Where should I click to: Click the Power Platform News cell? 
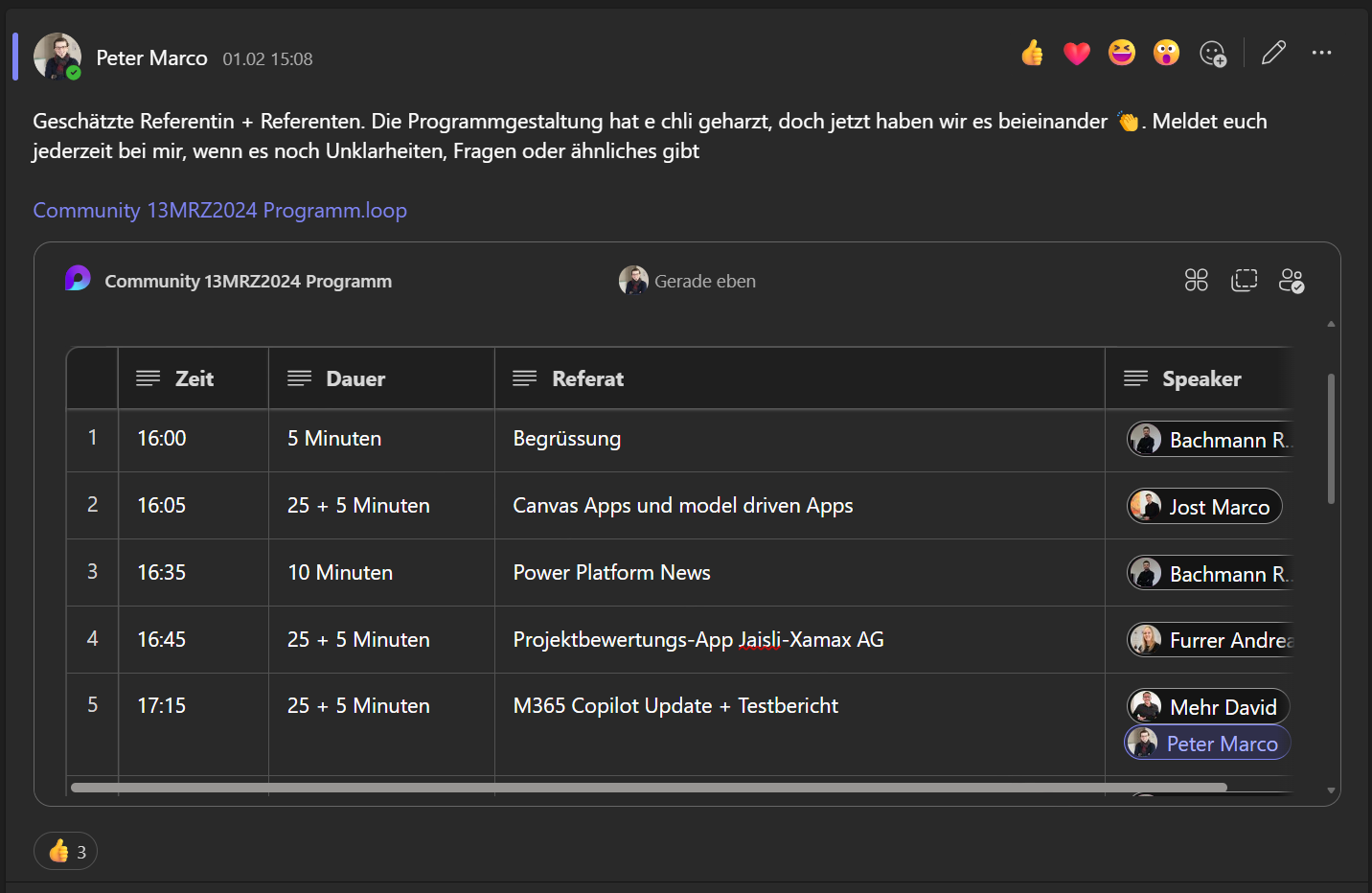tap(800, 572)
